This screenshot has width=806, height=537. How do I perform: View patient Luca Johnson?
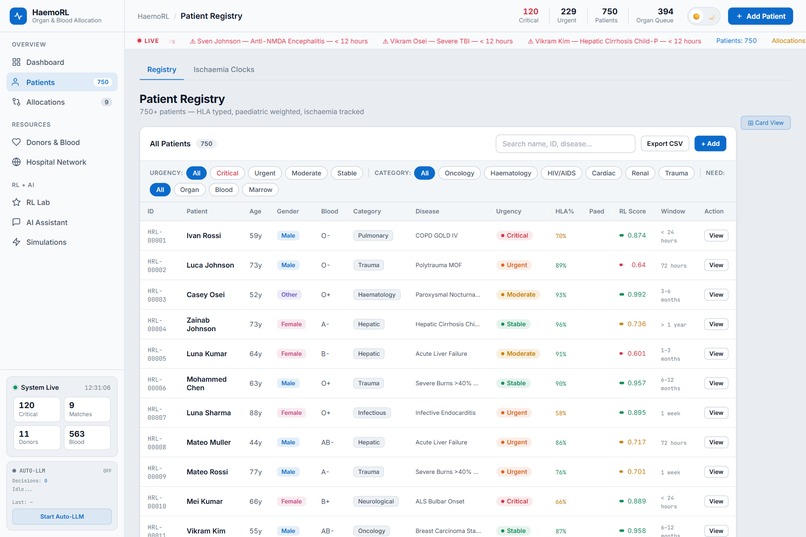[716, 265]
